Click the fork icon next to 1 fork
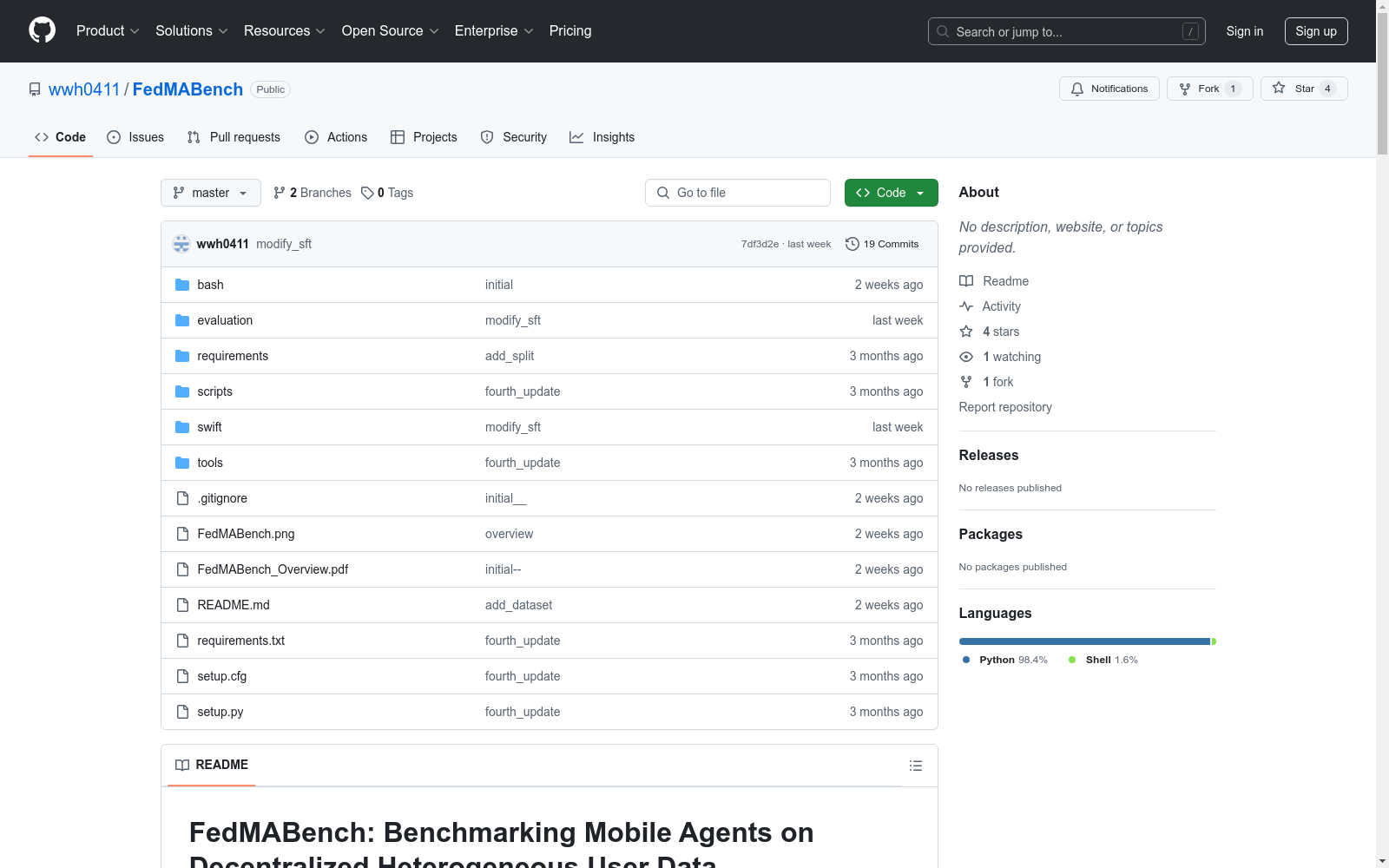Viewport: 1389px width, 868px height. pyautogui.click(x=966, y=382)
